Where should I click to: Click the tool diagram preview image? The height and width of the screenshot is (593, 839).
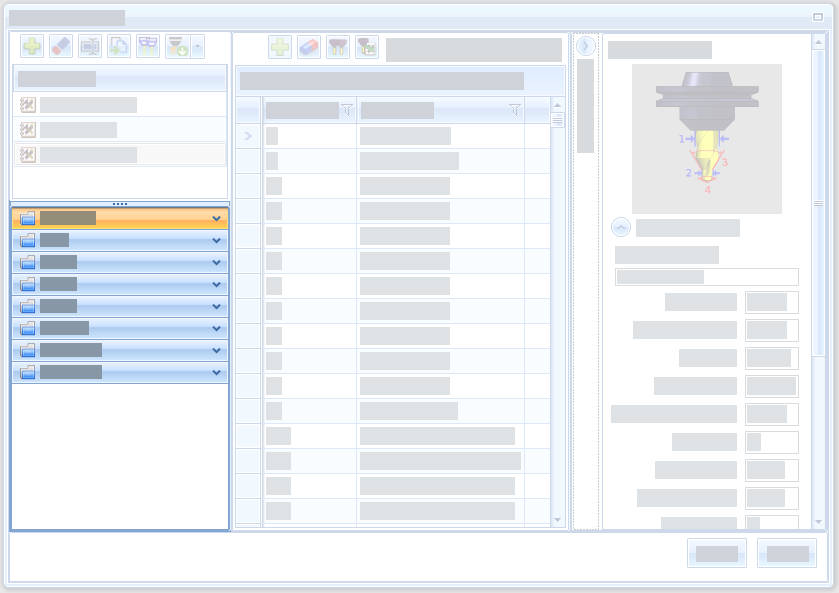click(706, 138)
